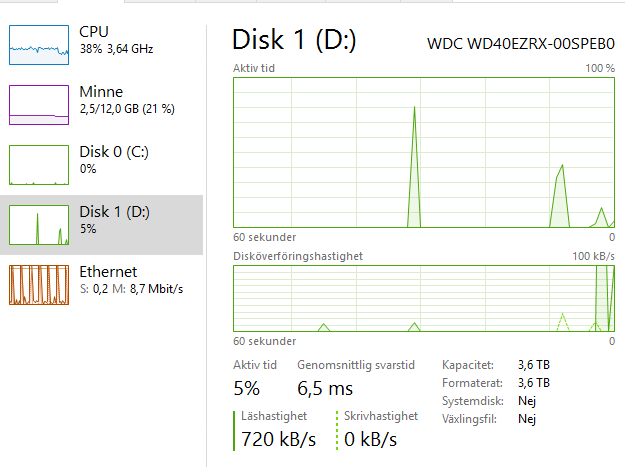Select the orange Ethernet graph thumbnail
The width and height of the screenshot is (625, 473).
37,285
